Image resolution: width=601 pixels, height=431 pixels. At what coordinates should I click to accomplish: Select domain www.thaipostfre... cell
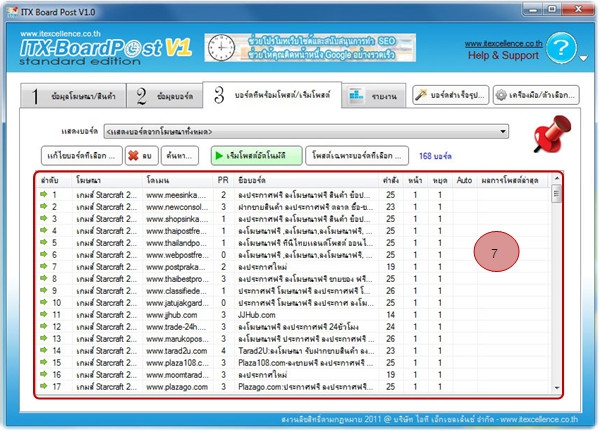pyautogui.click(x=176, y=231)
